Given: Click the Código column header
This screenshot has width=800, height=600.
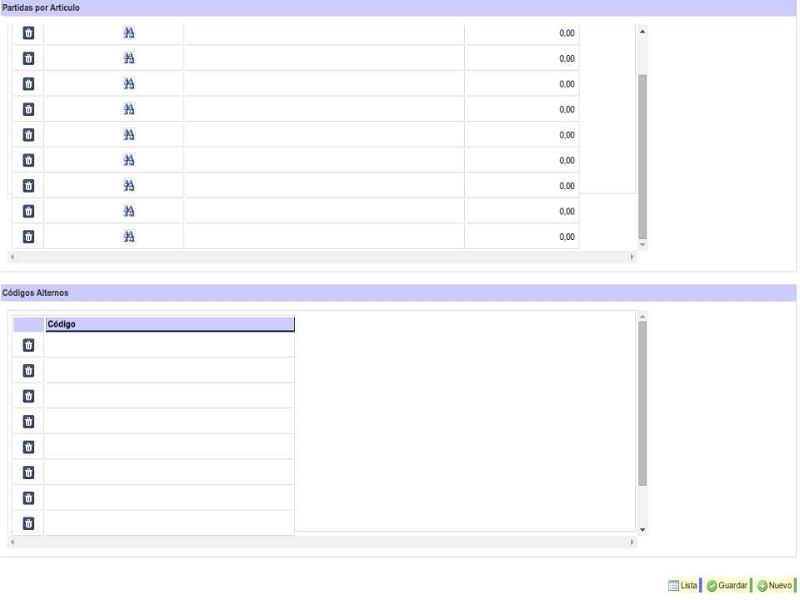Looking at the screenshot, I should pyautogui.click(x=170, y=324).
